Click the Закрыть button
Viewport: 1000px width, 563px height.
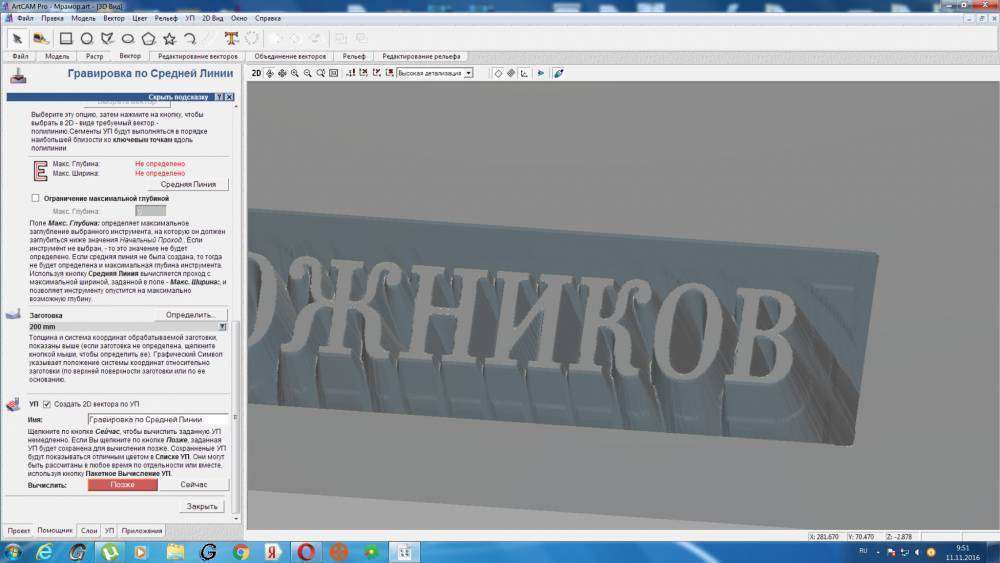click(x=202, y=506)
